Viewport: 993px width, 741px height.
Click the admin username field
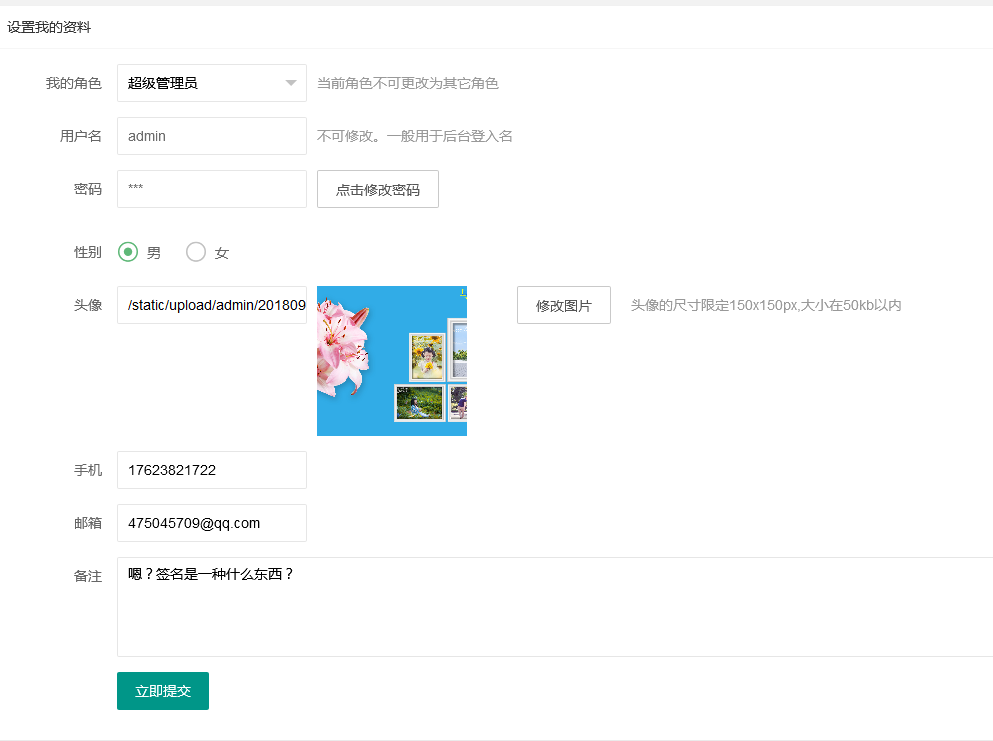click(211, 136)
